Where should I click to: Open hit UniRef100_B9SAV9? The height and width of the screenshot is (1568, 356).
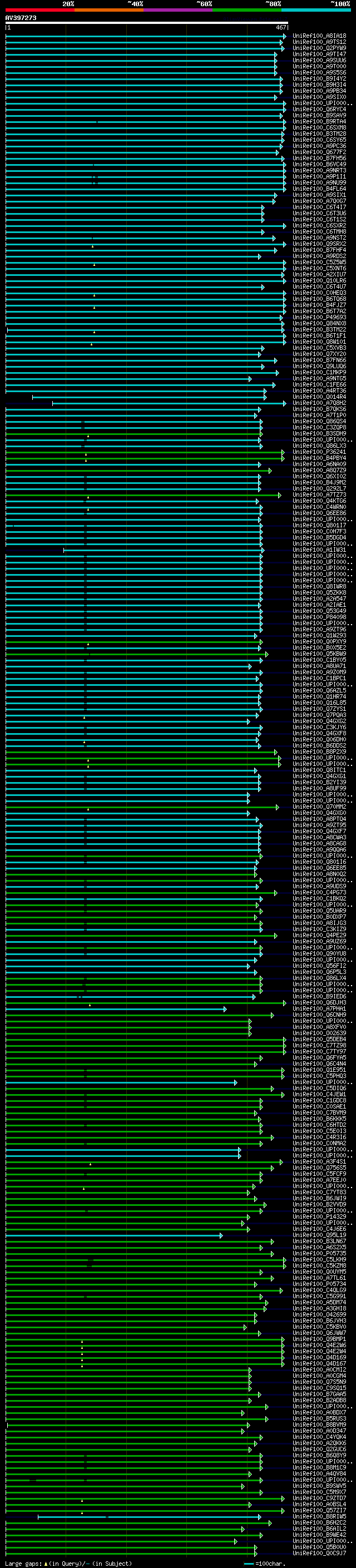[x=319, y=116]
